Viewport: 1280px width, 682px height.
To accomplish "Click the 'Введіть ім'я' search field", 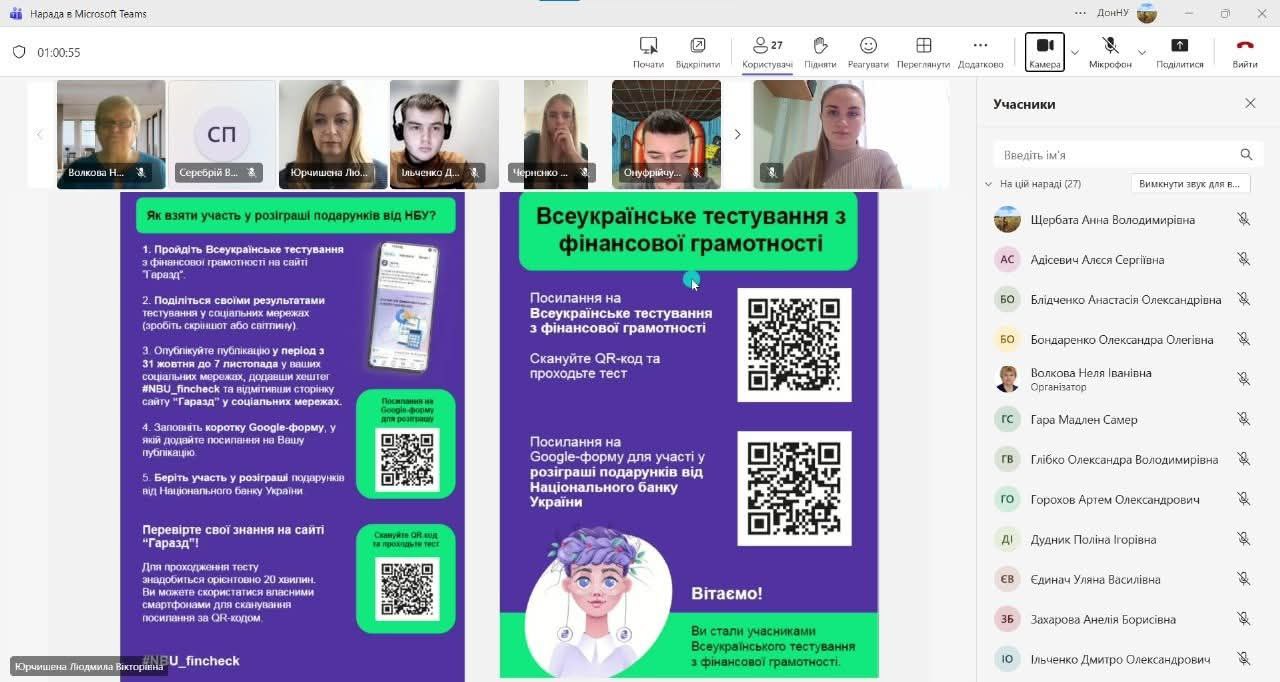I will tap(1115, 155).
